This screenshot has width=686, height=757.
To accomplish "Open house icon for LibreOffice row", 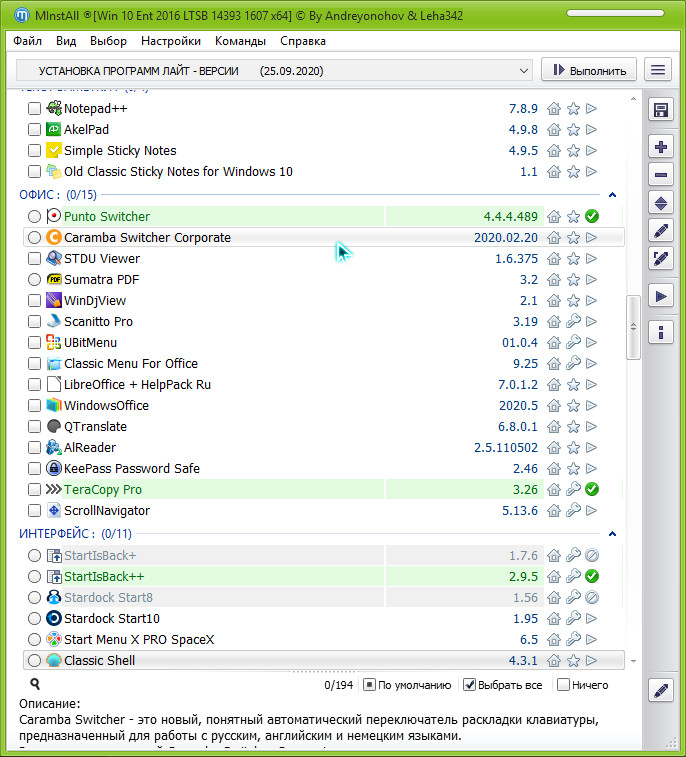I will tap(554, 384).
